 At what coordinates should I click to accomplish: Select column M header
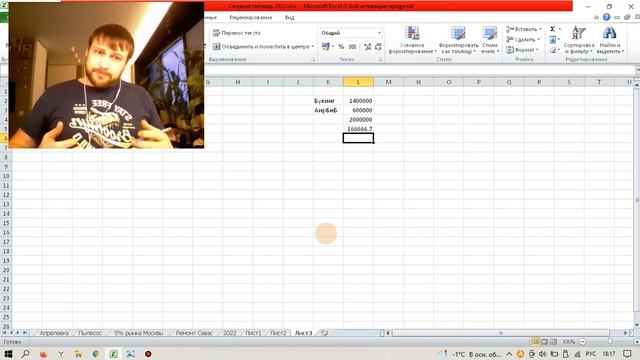click(x=389, y=82)
